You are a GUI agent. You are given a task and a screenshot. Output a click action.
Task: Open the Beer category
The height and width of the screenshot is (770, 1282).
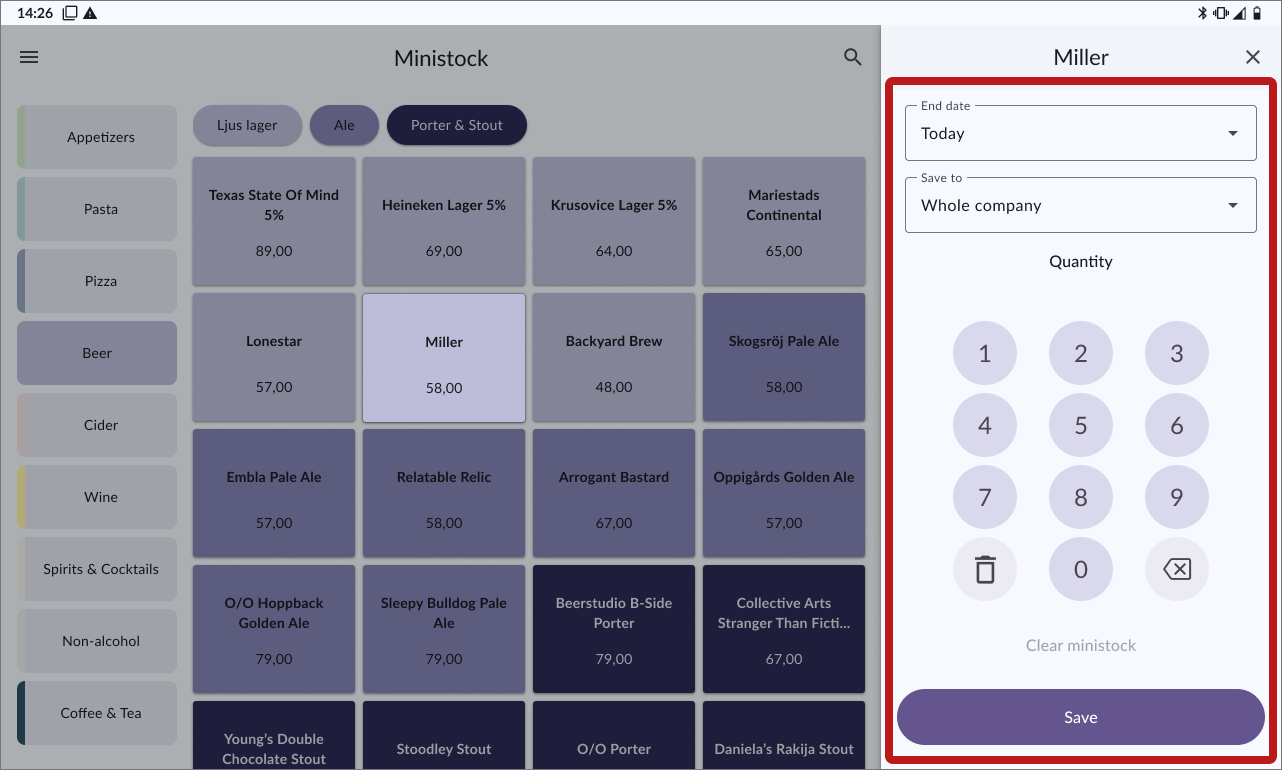pos(97,353)
